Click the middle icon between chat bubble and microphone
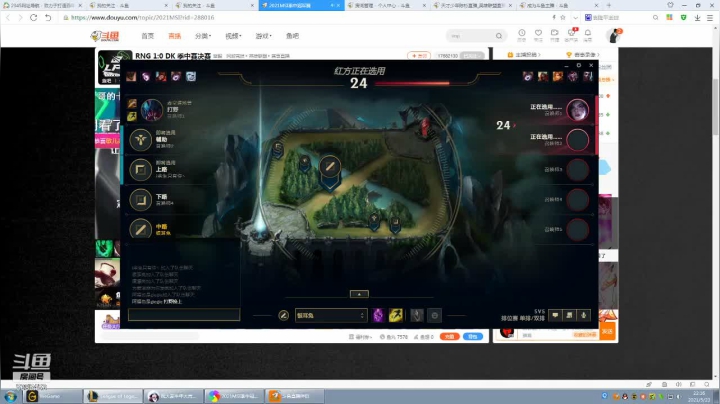Image resolution: width=720 pixels, height=404 pixels. coord(569,315)
